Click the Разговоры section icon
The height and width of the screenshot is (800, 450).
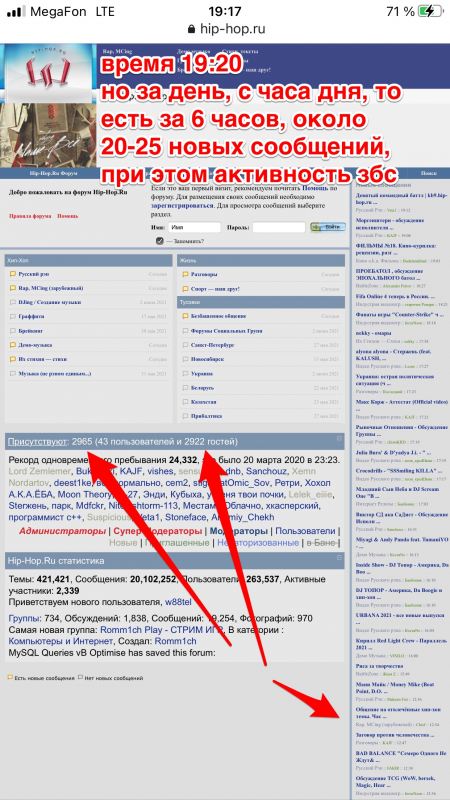pyautogui.click(x=185, y=274)
